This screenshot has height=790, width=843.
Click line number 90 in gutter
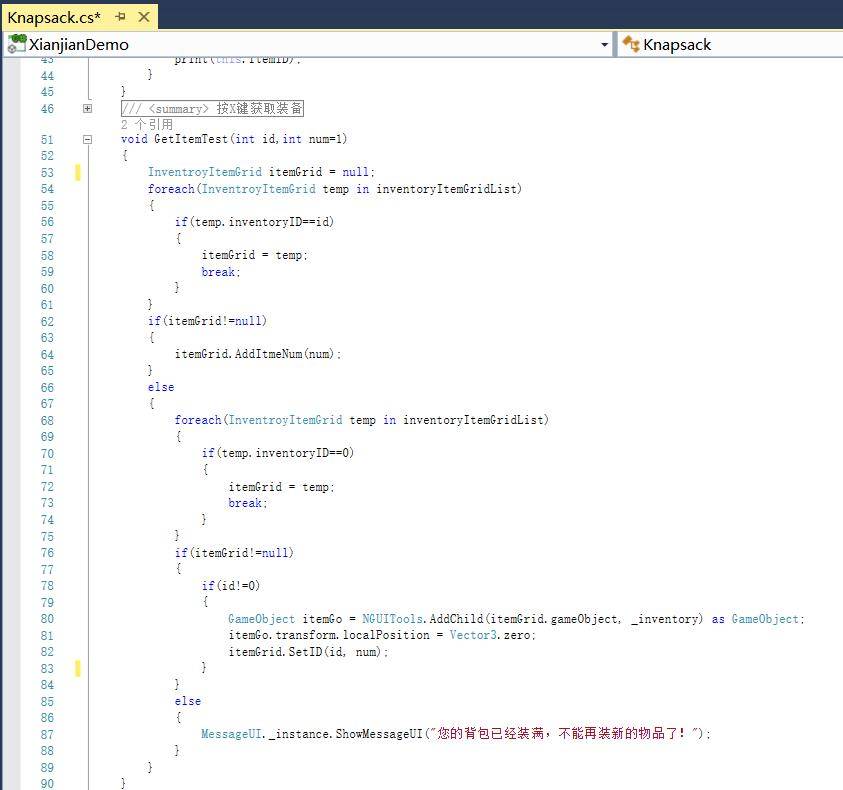click(47, 784)
